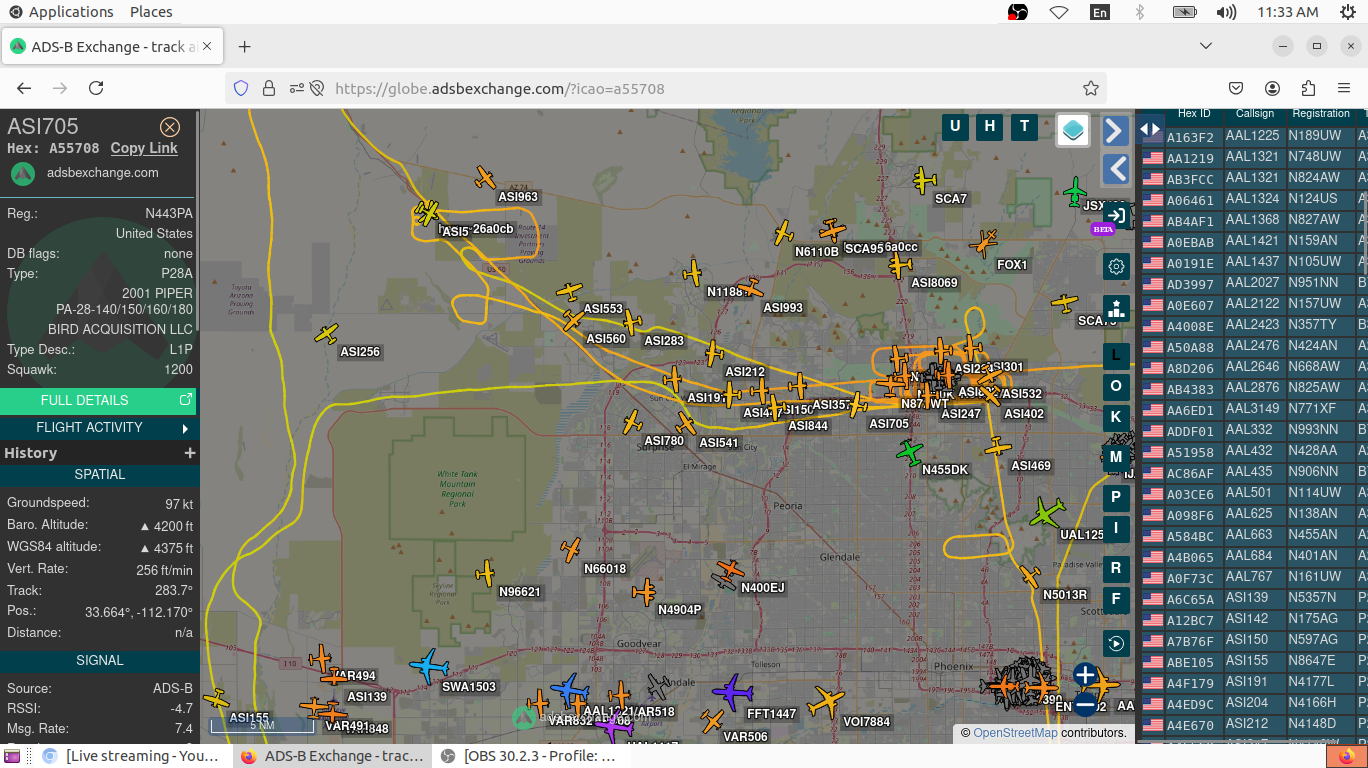Select aircraft SWA1503 on the map

point(429,666)
